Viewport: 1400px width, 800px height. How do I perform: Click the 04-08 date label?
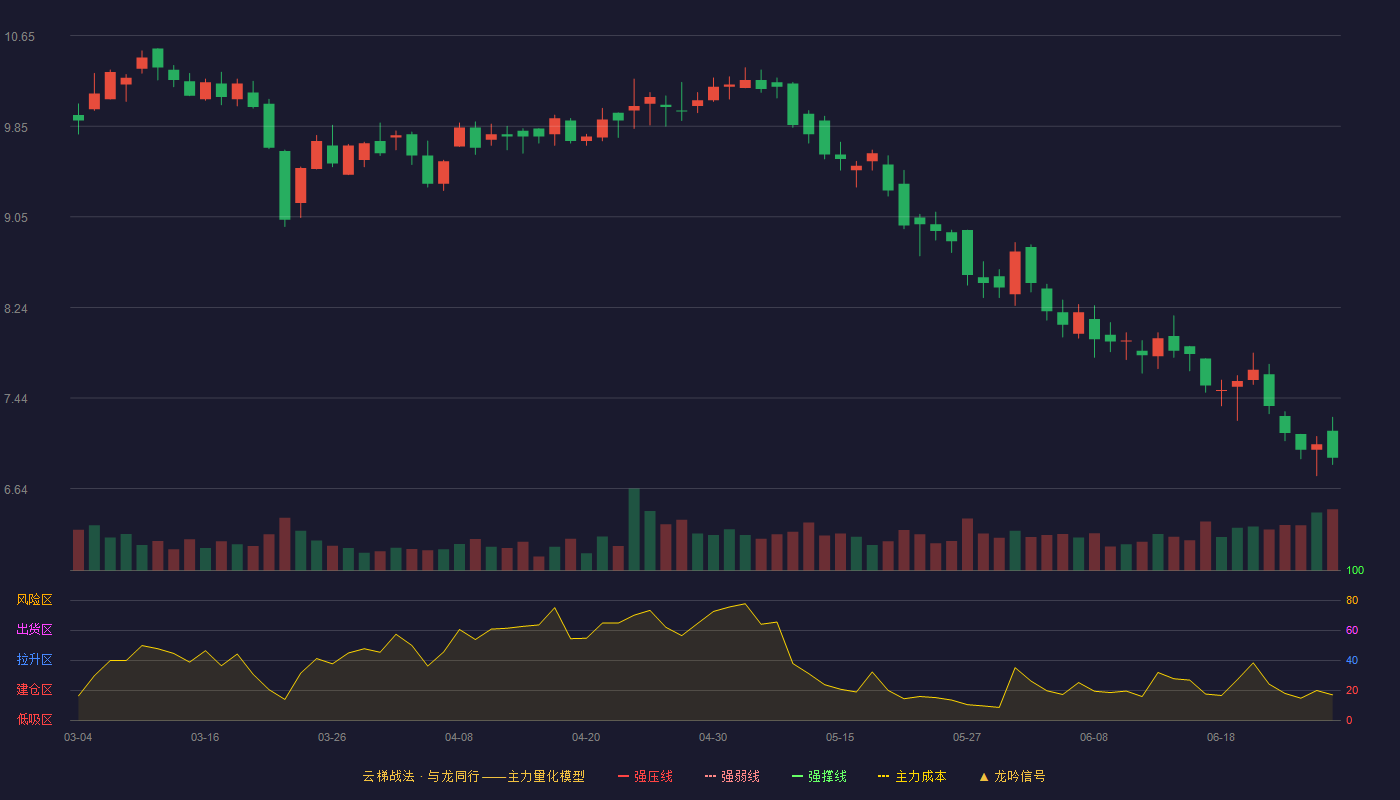(459, 737)
